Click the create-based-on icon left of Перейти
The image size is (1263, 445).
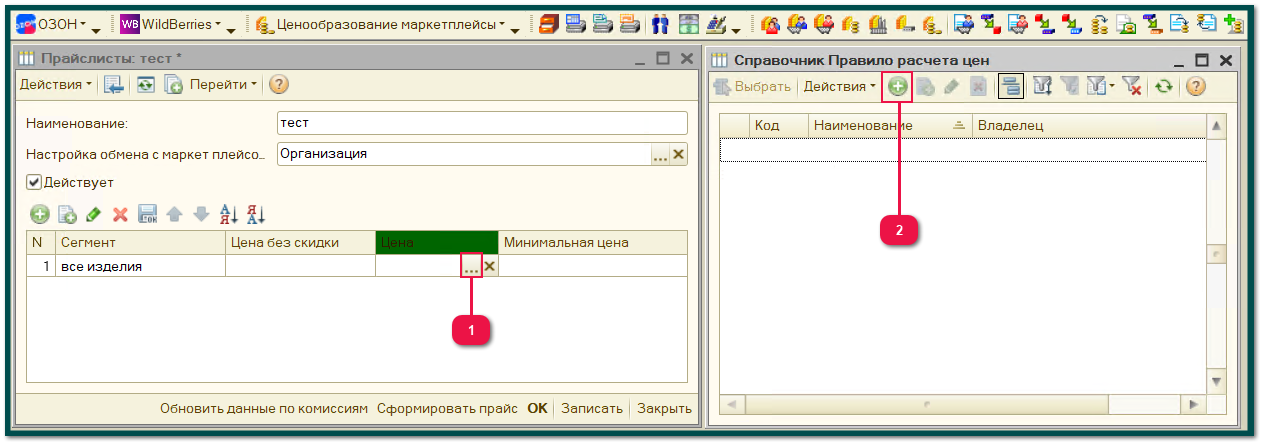pyautogui.click(x=174, y=85)
